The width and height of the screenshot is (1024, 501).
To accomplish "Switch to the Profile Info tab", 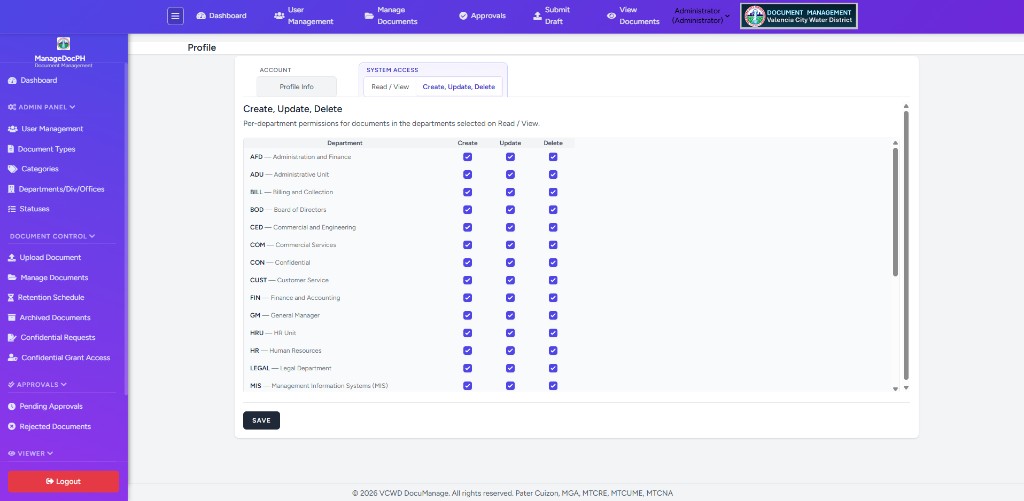I will click(x=296, y=87).
